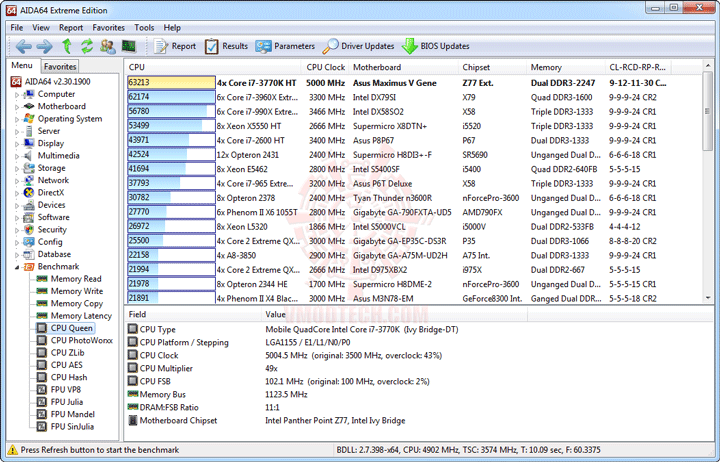Open the users icon in the toolbar
Screen dimensions: 720x462
(108, 46)
